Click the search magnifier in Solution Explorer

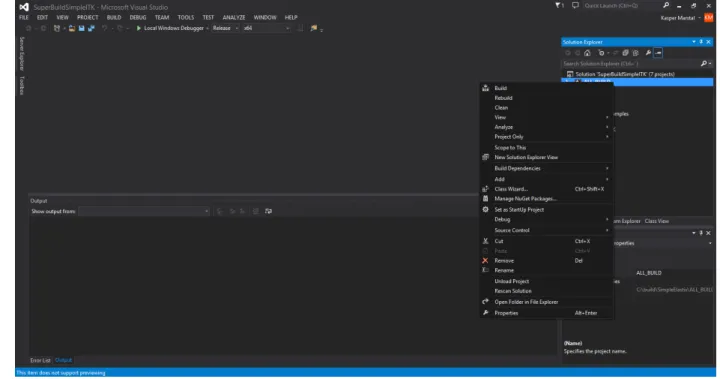click(x=703, y=63)
